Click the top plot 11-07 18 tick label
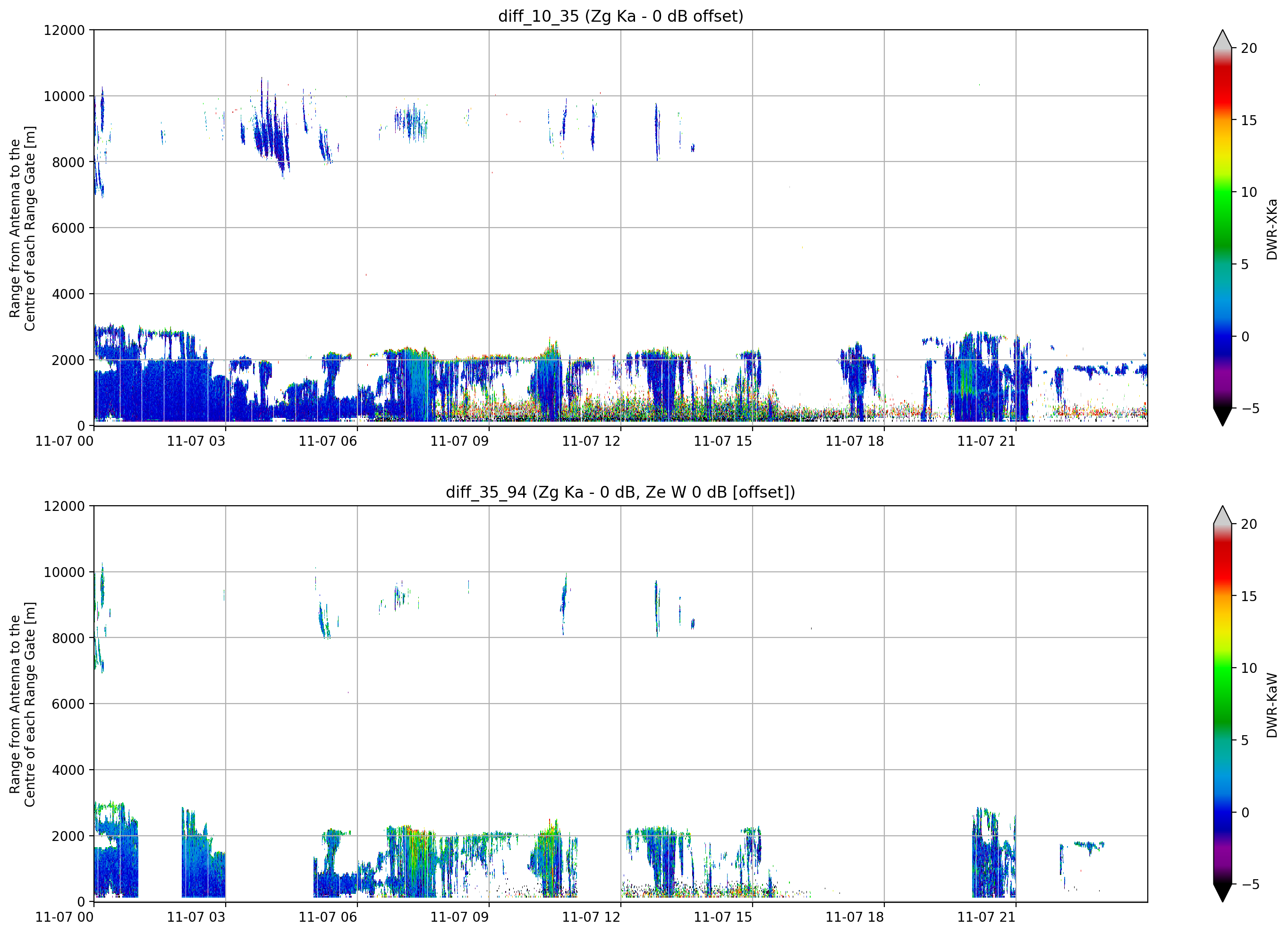Image resolution: width=1288 pixels, height=934 pixels. coord(855,442)
